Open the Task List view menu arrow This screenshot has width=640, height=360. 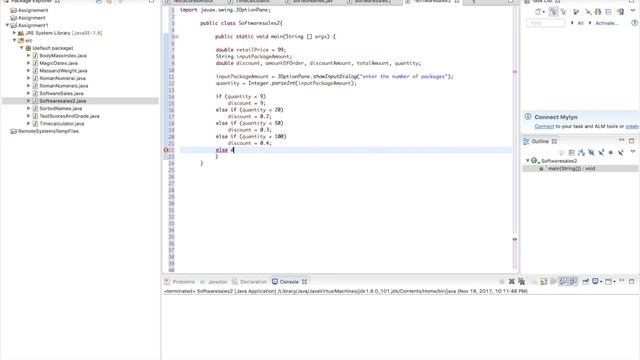point(633,11)
